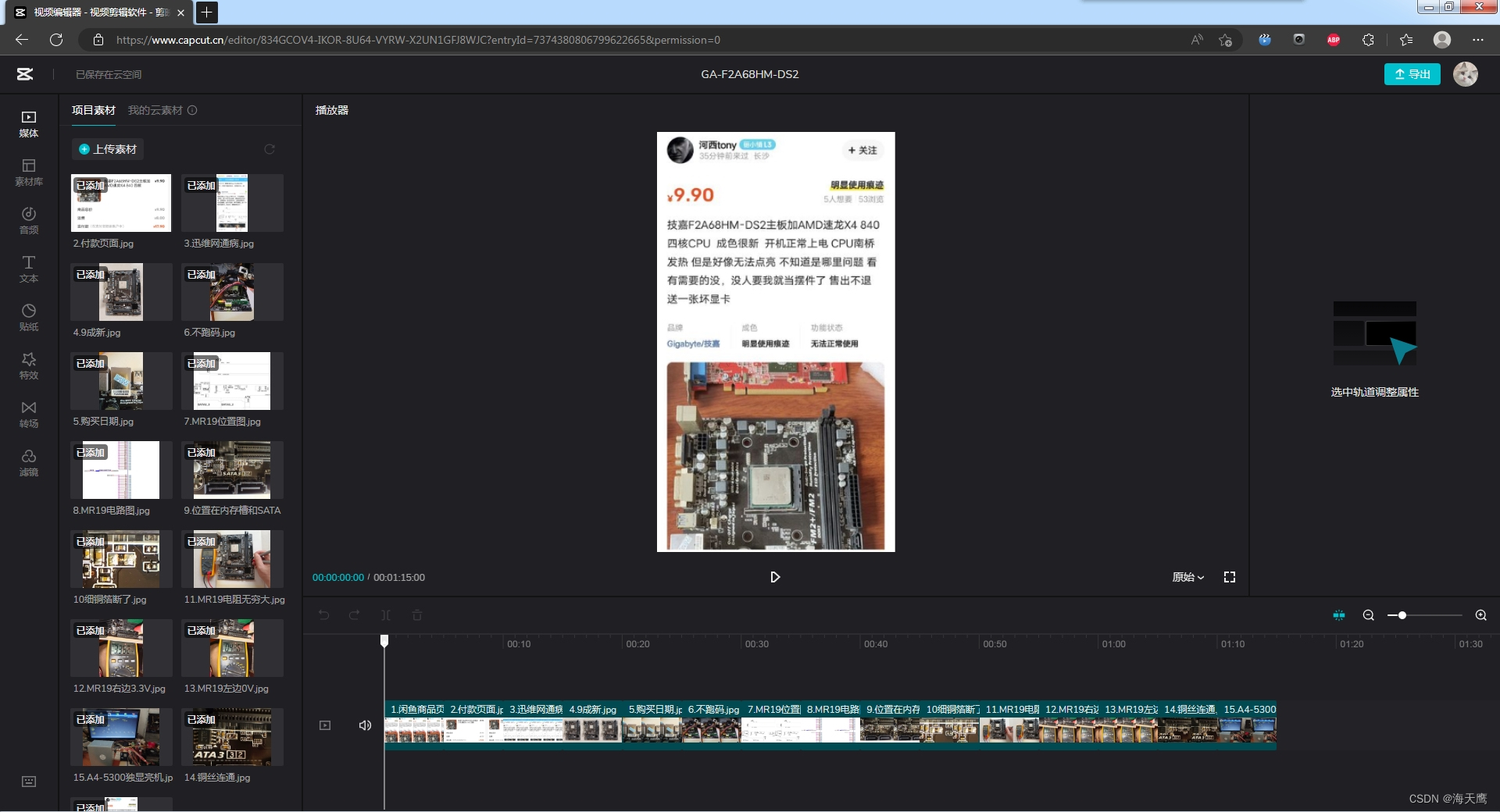Click the undo arrow in timeline toolbar
The height and width of the screenshot is (812, 1500).
point(323,615)
